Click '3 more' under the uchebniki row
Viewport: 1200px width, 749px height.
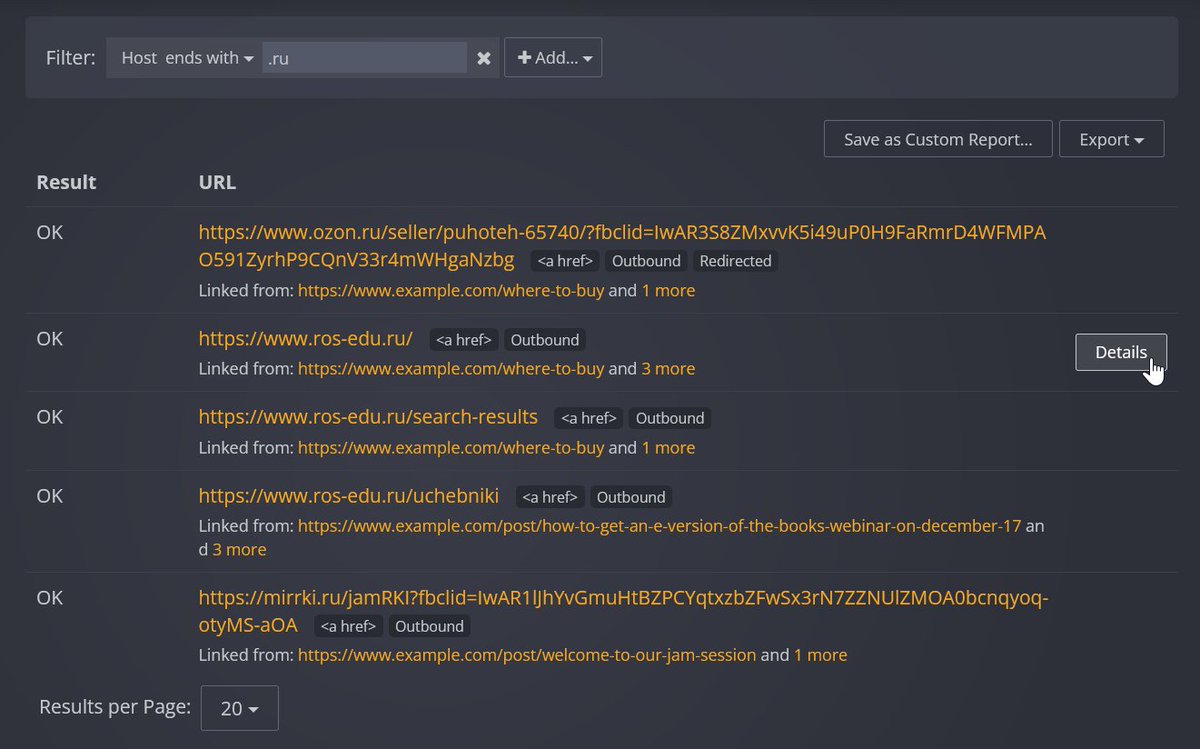pos(239,549)
